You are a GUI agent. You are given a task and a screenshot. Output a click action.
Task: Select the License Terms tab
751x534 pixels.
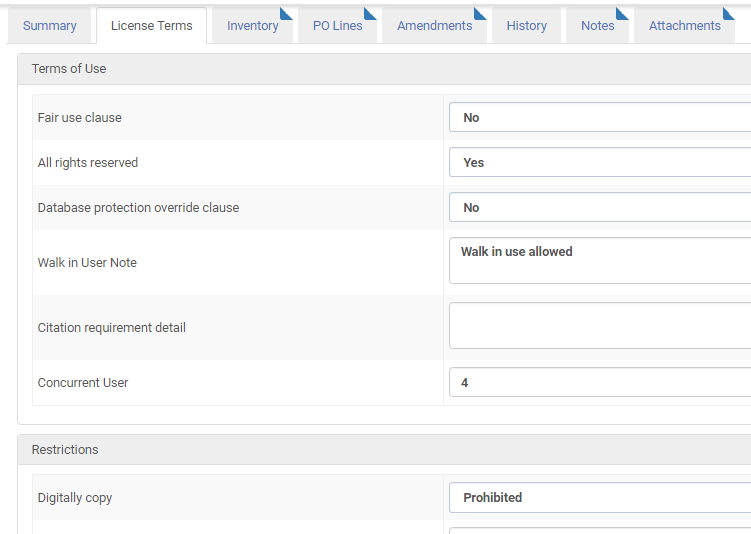tap(151, 26)
